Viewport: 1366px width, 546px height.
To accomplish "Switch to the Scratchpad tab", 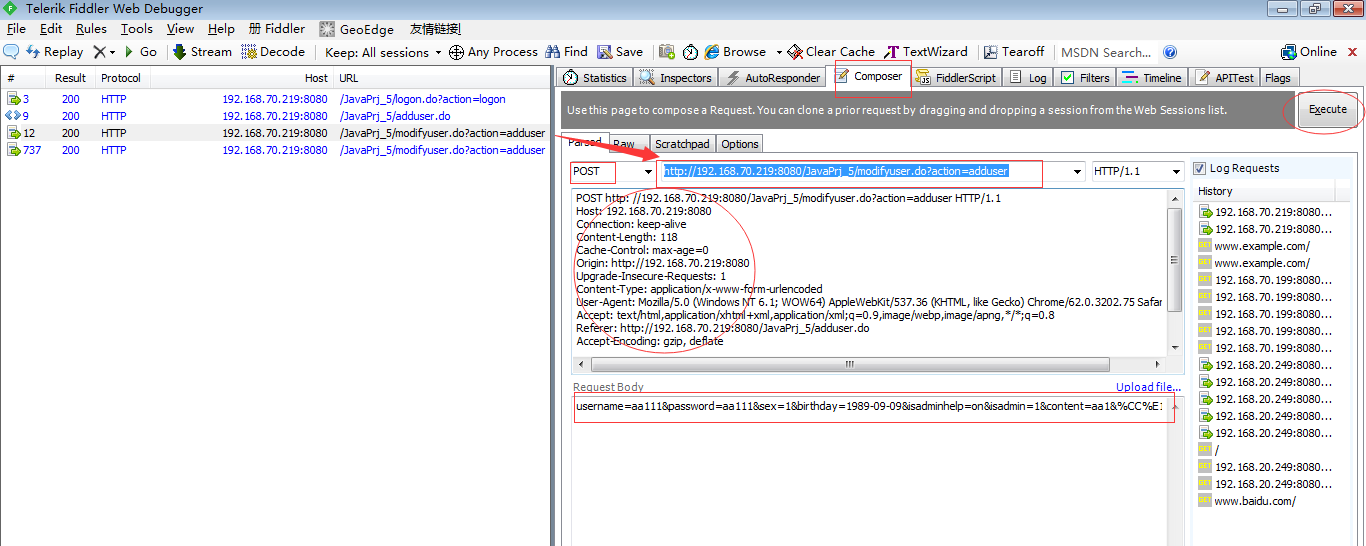I will click(681, 144).
